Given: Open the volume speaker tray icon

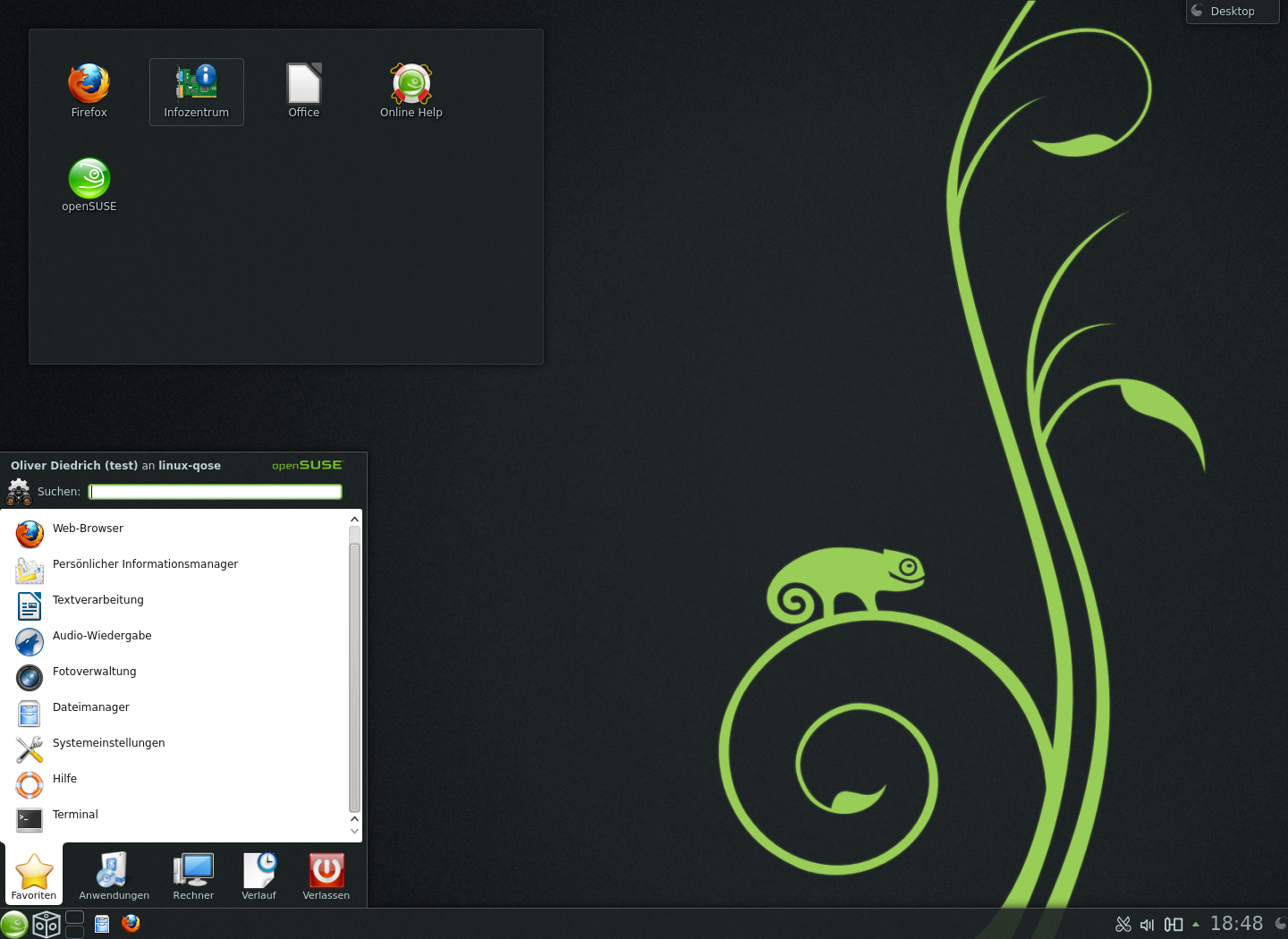Looking at the screenshot, I should [1148, 925].
